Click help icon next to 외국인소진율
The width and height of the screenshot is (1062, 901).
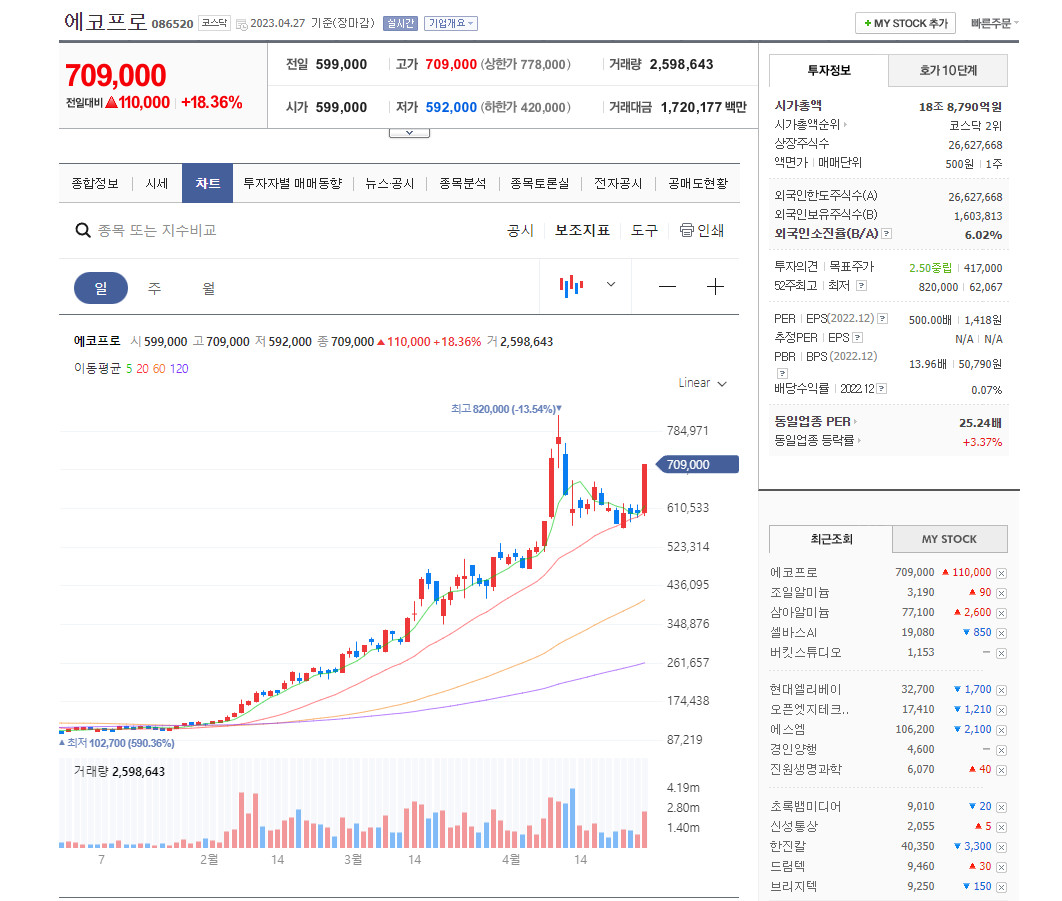pyautogui.click(x=887, y=234)
